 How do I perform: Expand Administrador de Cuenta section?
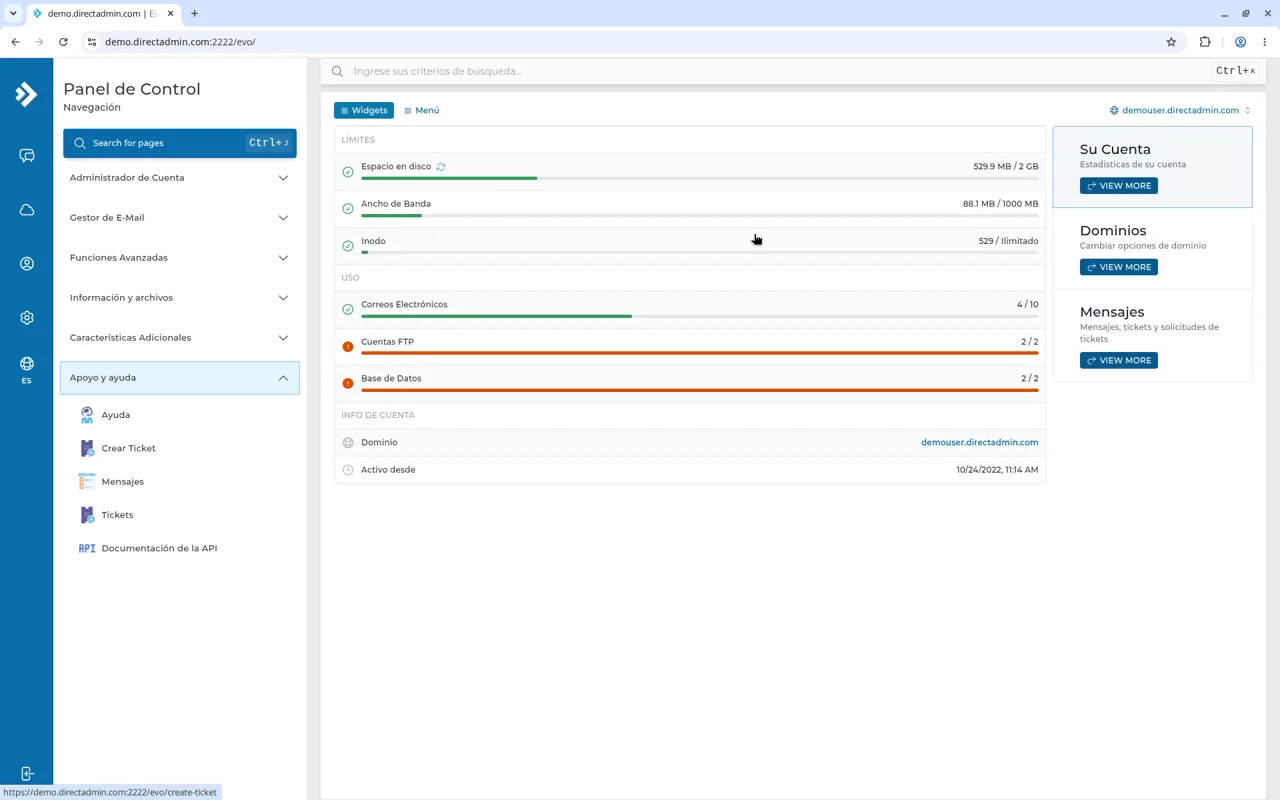180,178
